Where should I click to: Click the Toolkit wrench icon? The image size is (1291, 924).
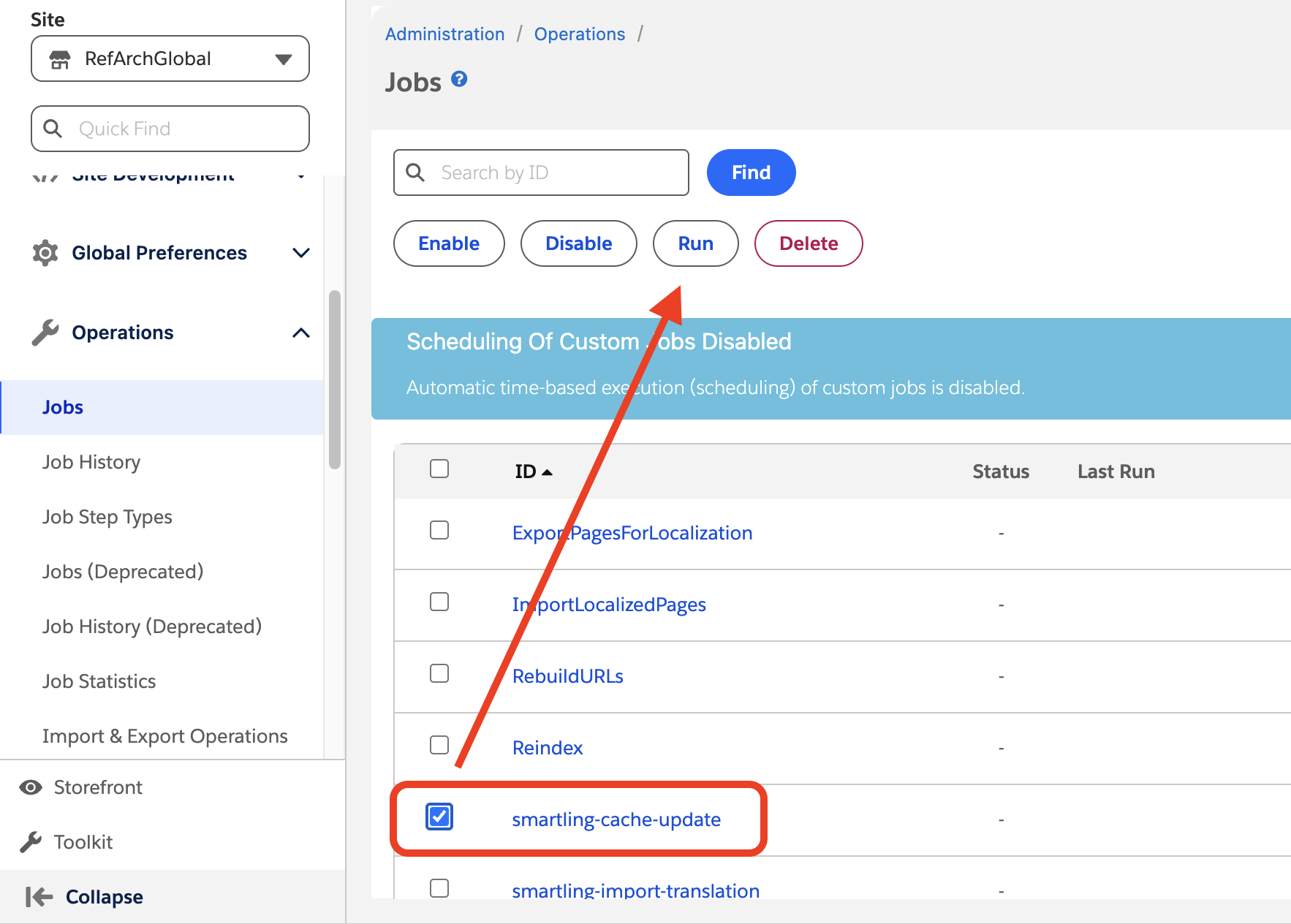tap(31, 842)
